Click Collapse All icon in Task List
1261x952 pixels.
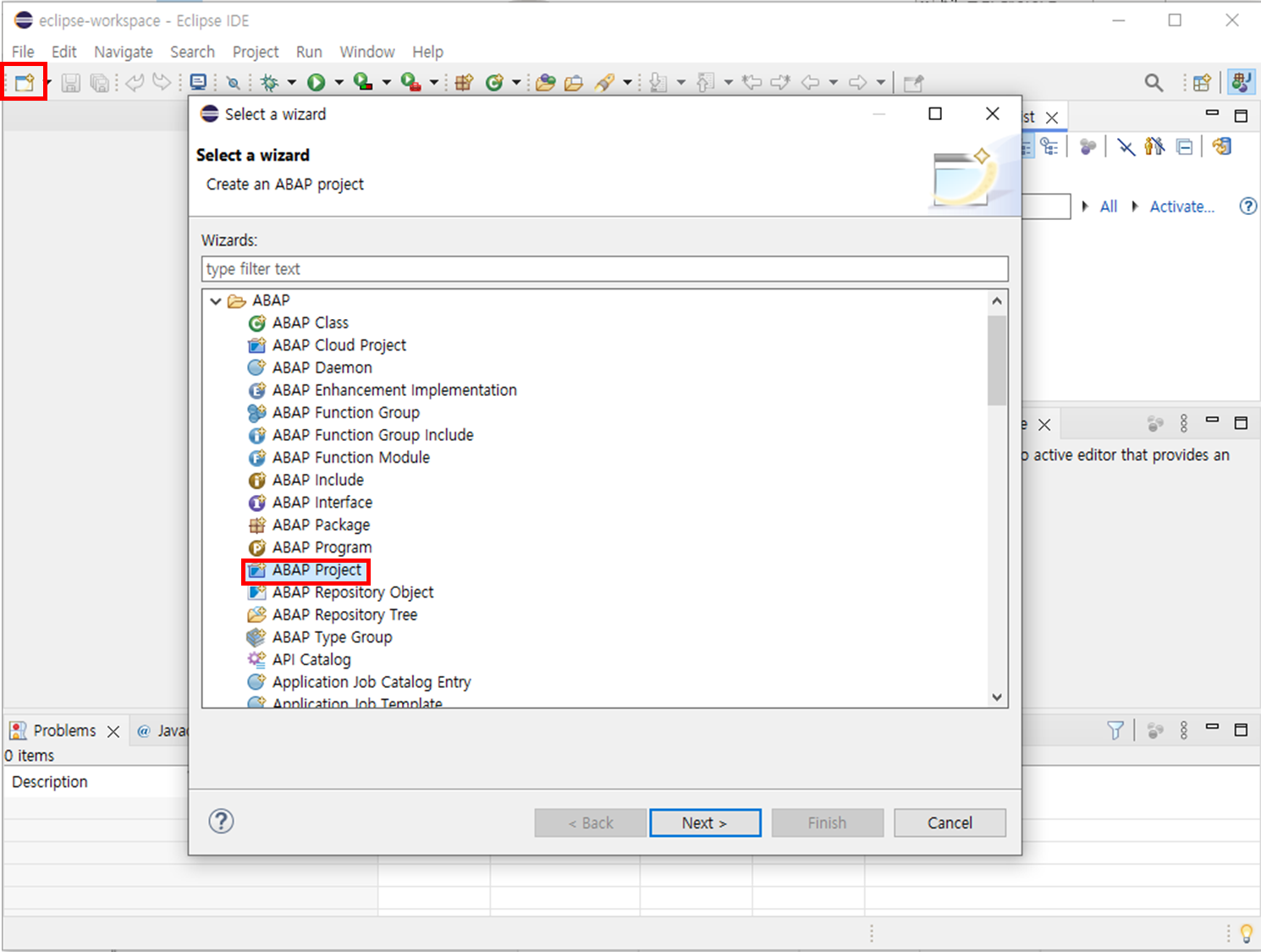click(x=1185, y=146)
